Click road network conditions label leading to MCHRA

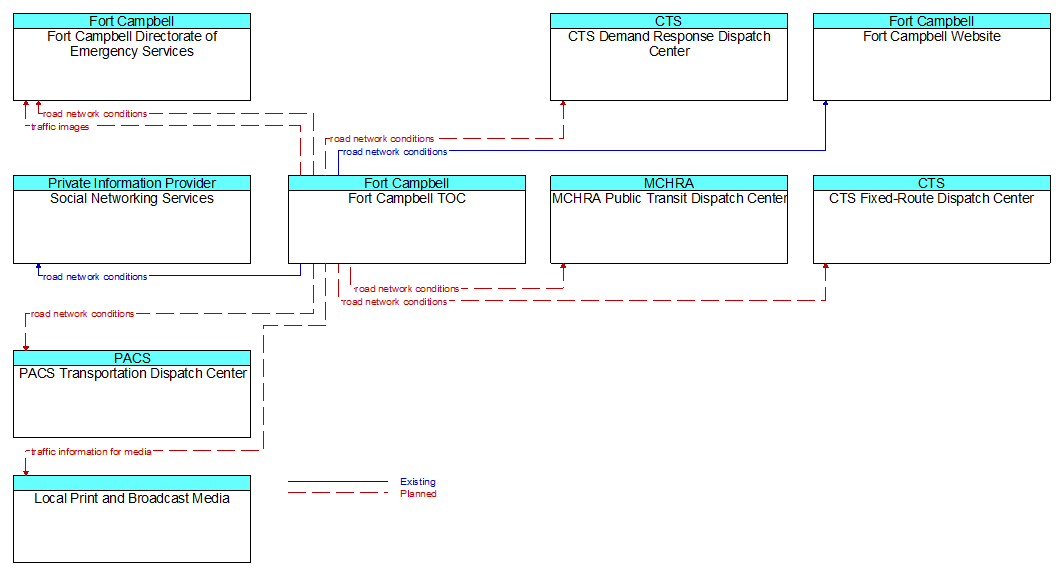407,289
